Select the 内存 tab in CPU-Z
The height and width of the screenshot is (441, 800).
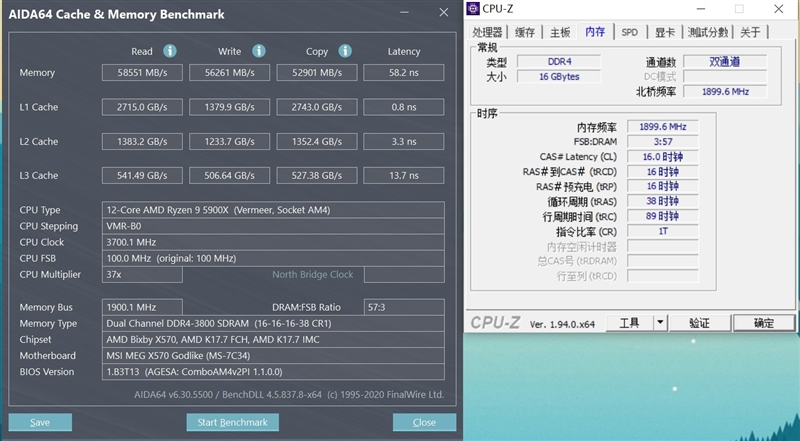coord(595,32)
